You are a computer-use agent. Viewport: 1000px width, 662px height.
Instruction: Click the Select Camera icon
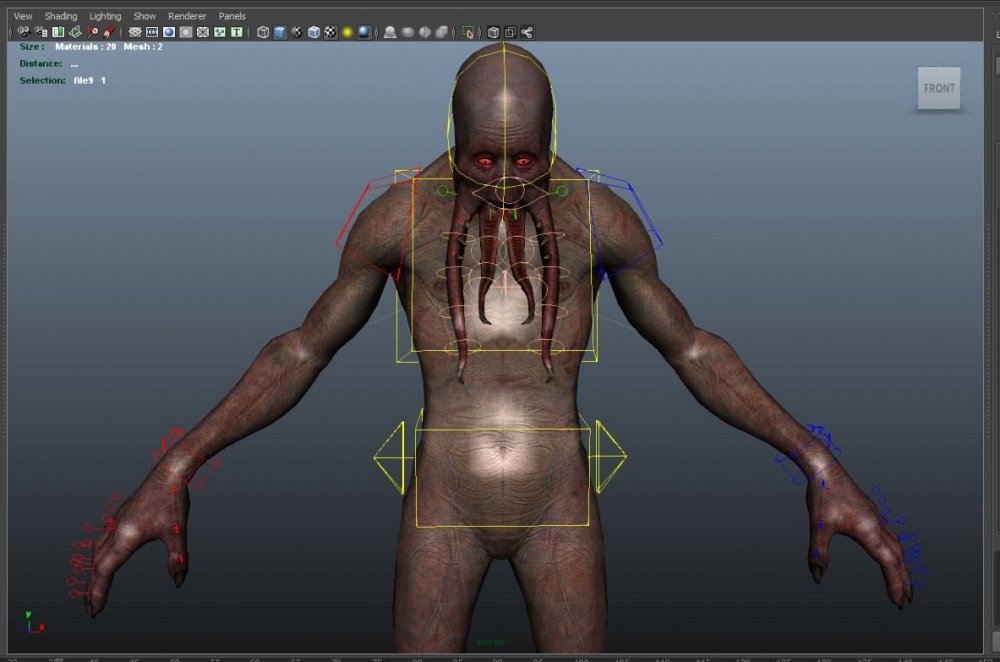click(x=23, y=32)
